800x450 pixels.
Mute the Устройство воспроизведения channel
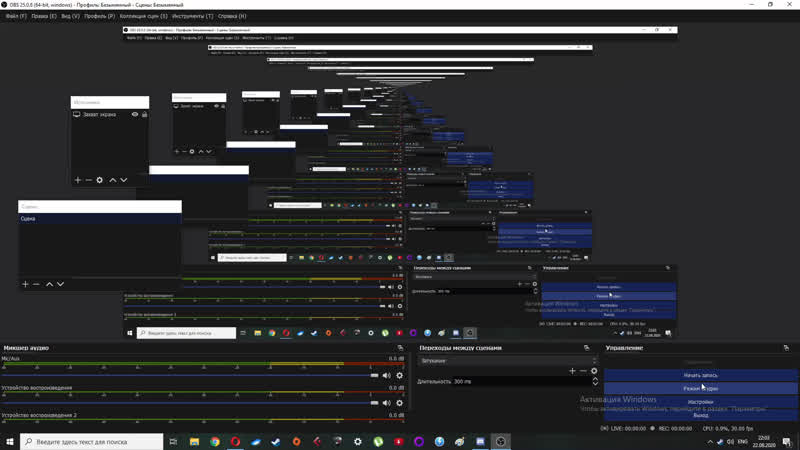click(x=387, y=403)
